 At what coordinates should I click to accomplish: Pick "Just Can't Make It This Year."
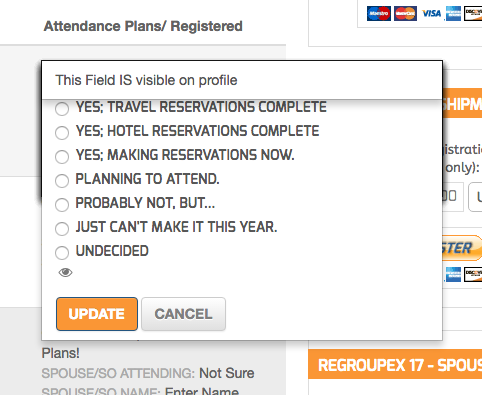62,229
